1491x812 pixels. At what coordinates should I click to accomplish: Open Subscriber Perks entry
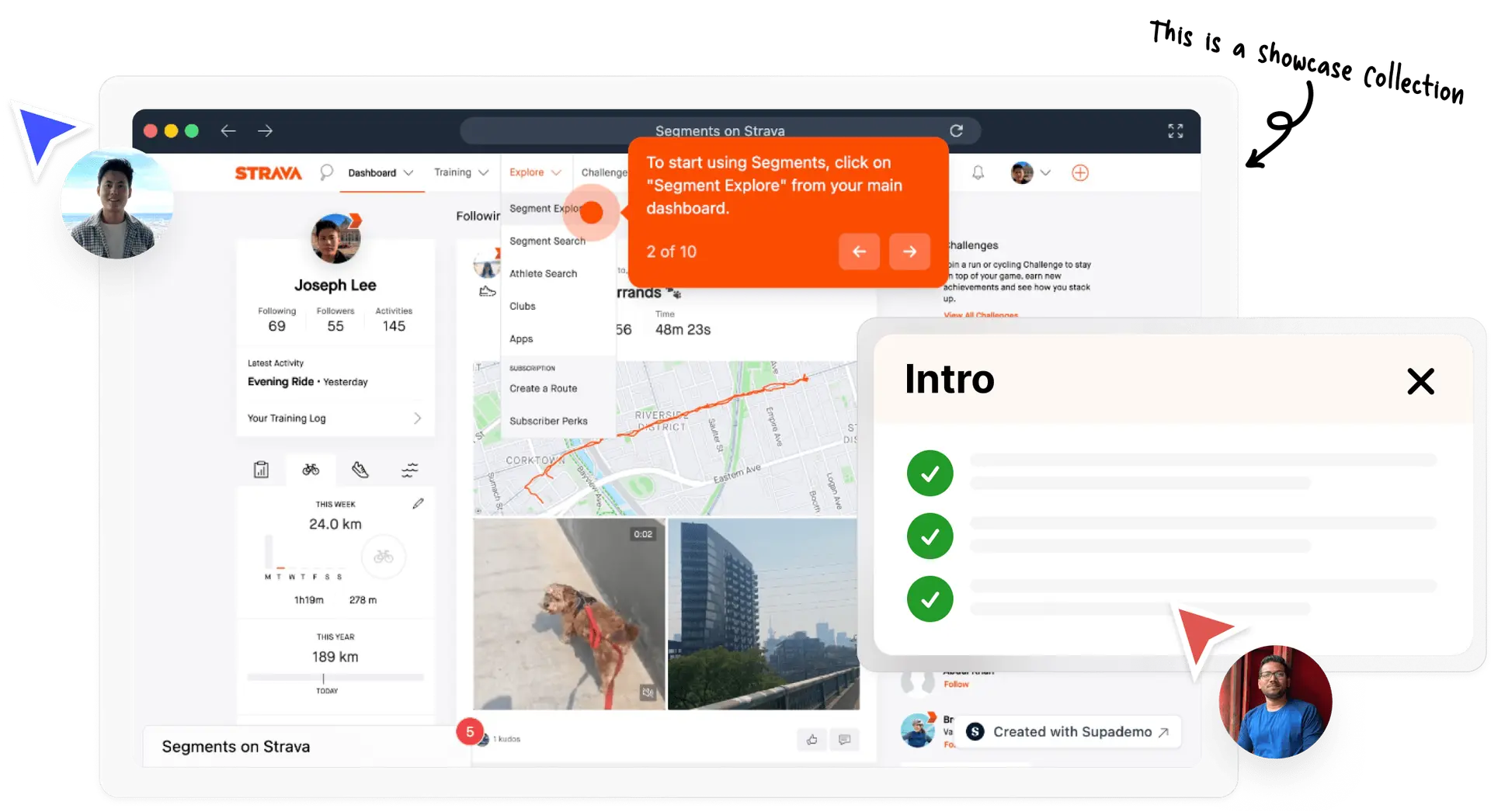[548, 422]
